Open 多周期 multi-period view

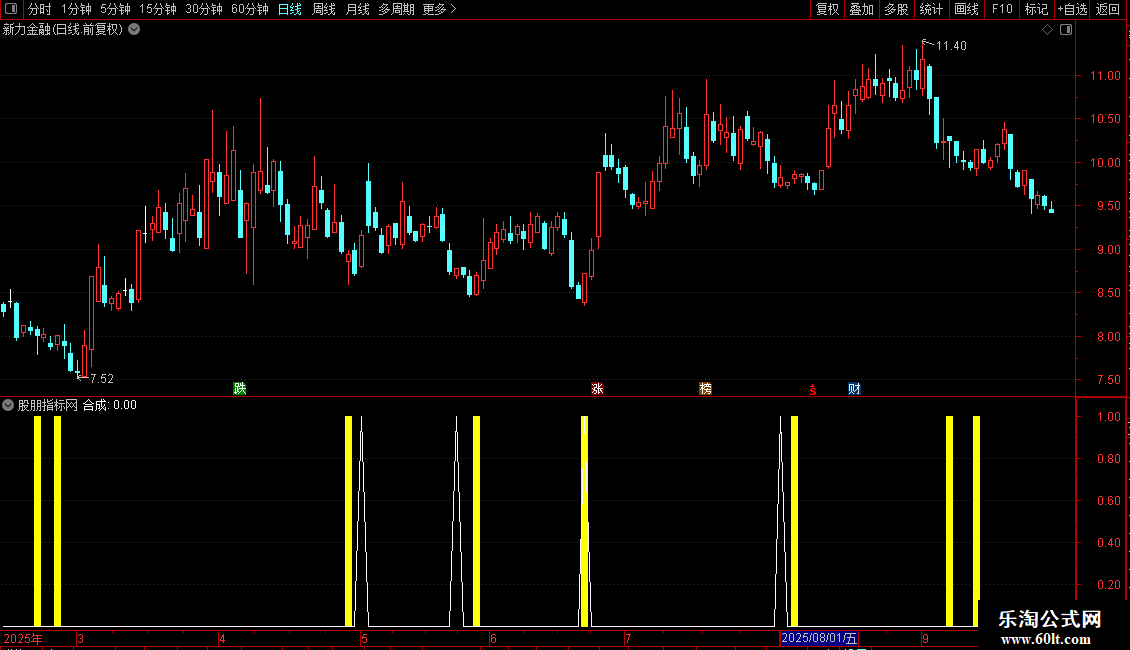(x=396, y=9)
